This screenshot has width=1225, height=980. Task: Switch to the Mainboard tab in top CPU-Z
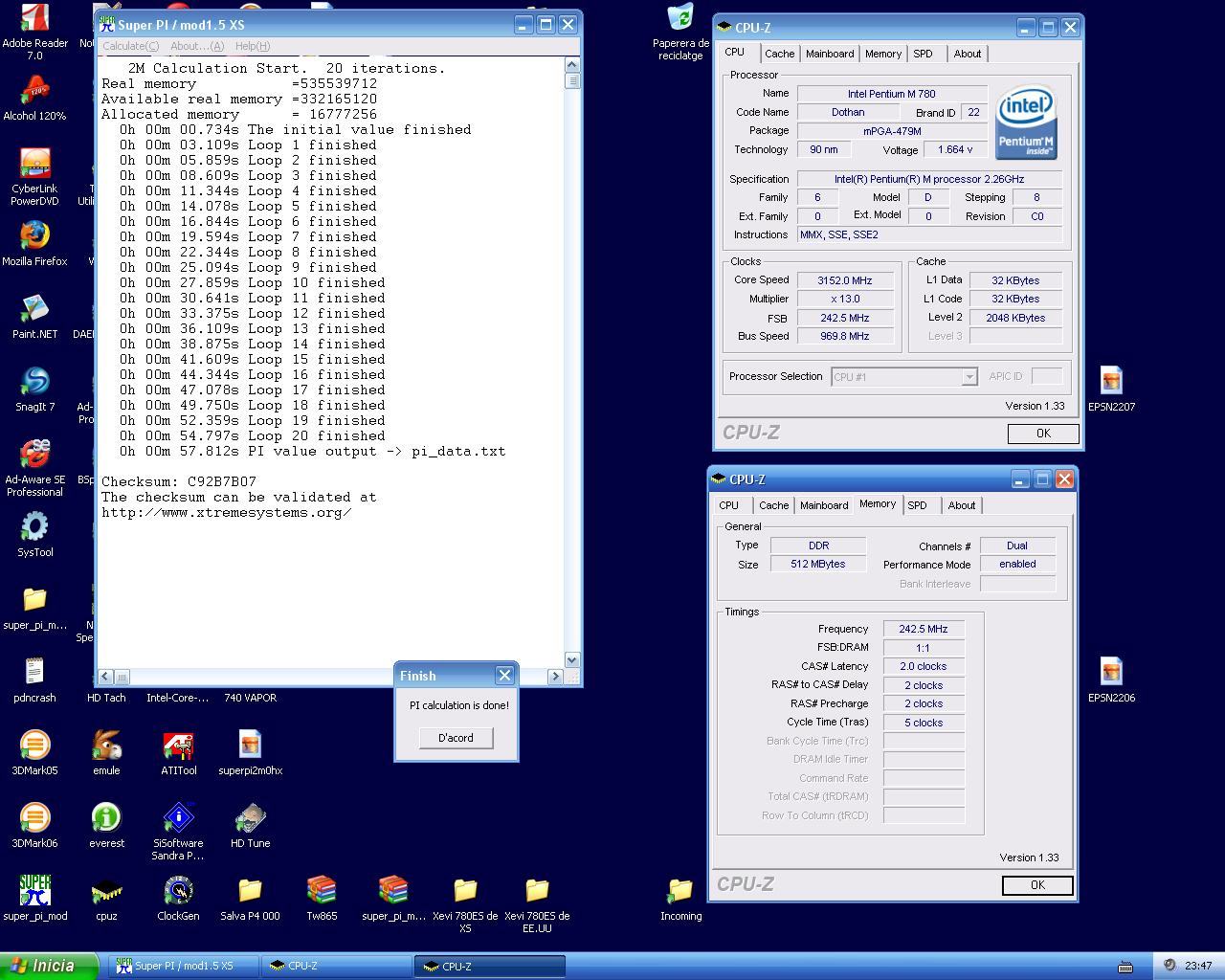coord(830,54)
